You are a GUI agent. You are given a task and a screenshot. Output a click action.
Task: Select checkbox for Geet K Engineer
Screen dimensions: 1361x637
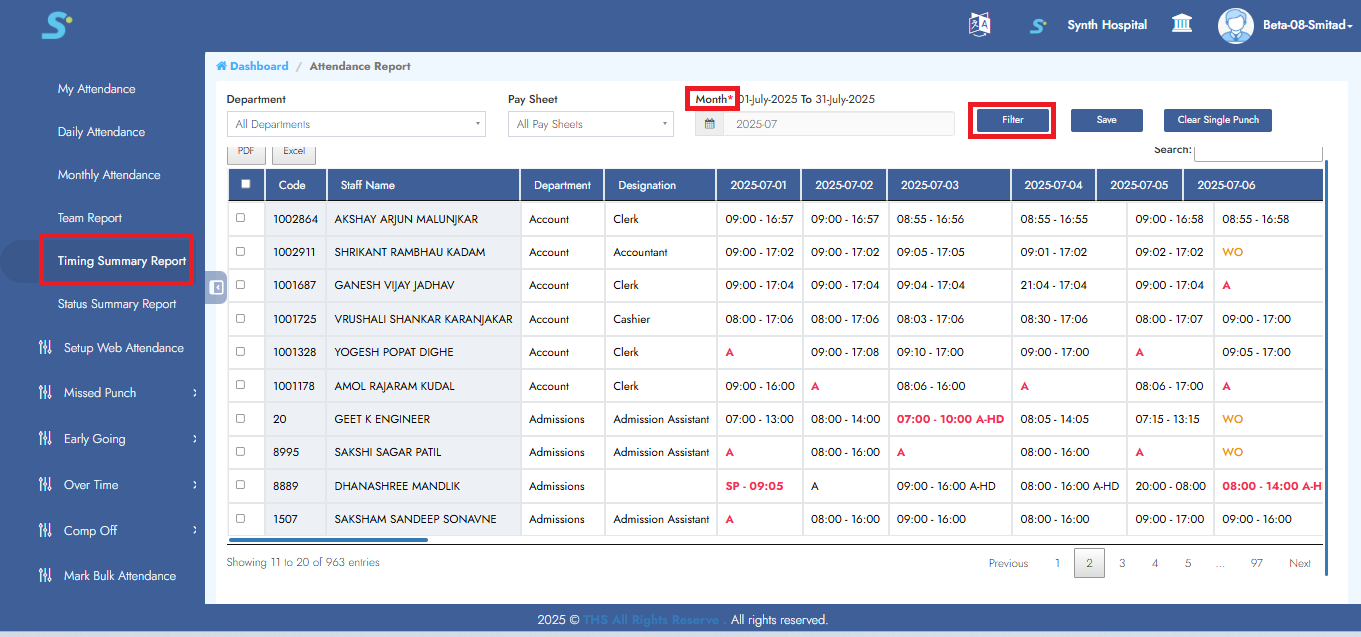pyautogui.click(x=240, y=418)
